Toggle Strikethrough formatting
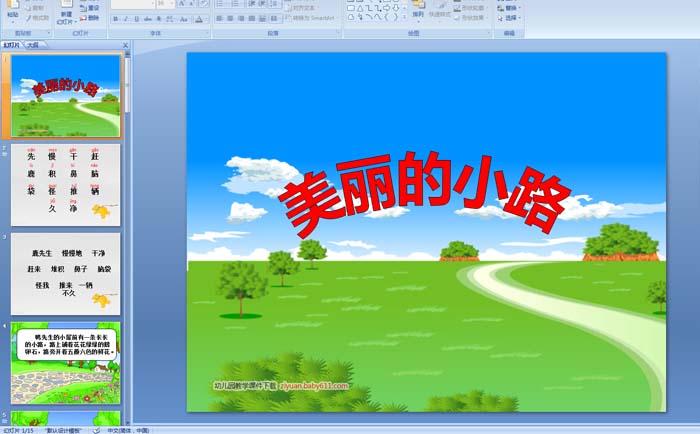This screenshot has height=434, width=700. [x=148, y=19]
